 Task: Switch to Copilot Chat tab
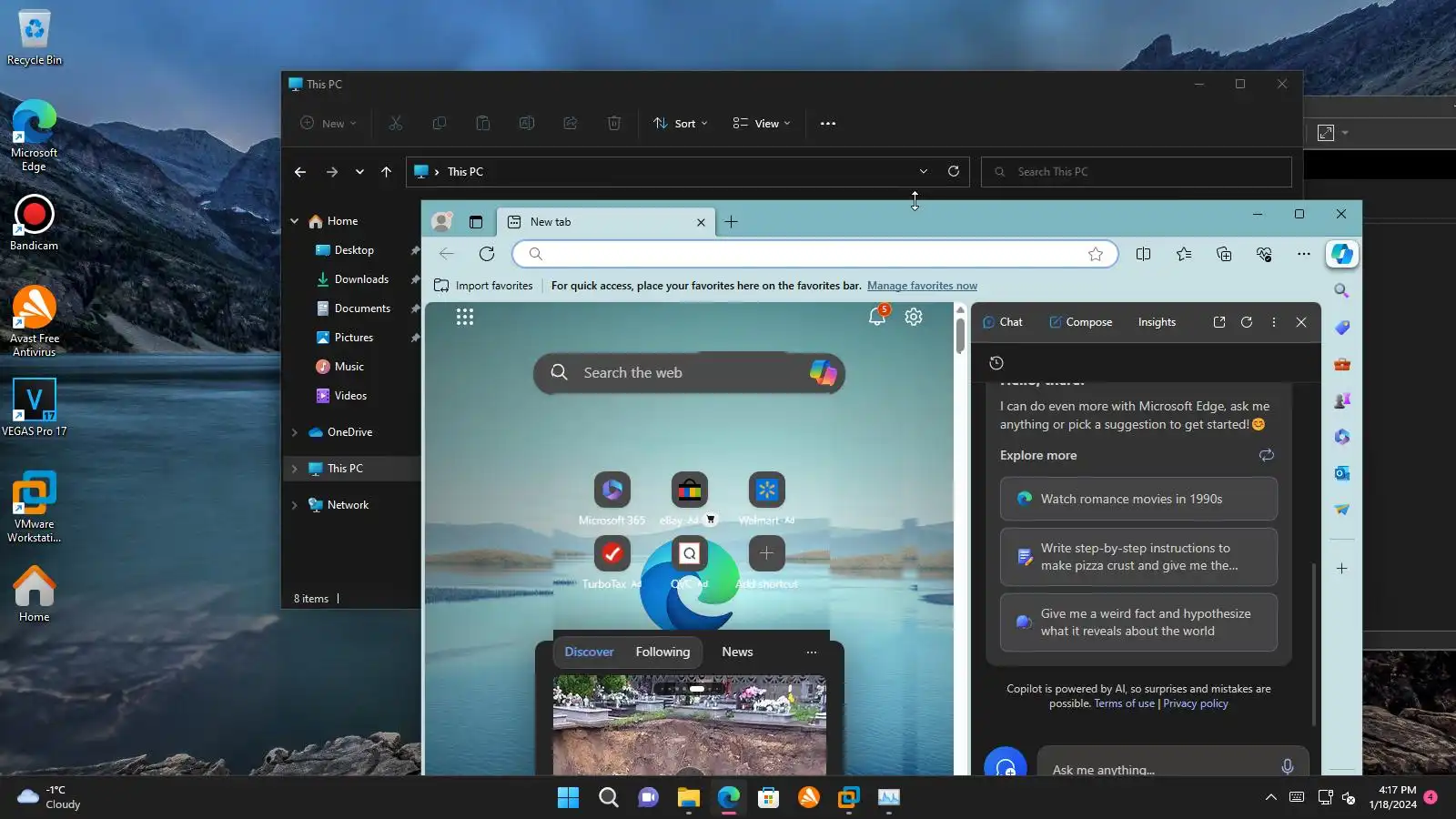point(1003,322)
